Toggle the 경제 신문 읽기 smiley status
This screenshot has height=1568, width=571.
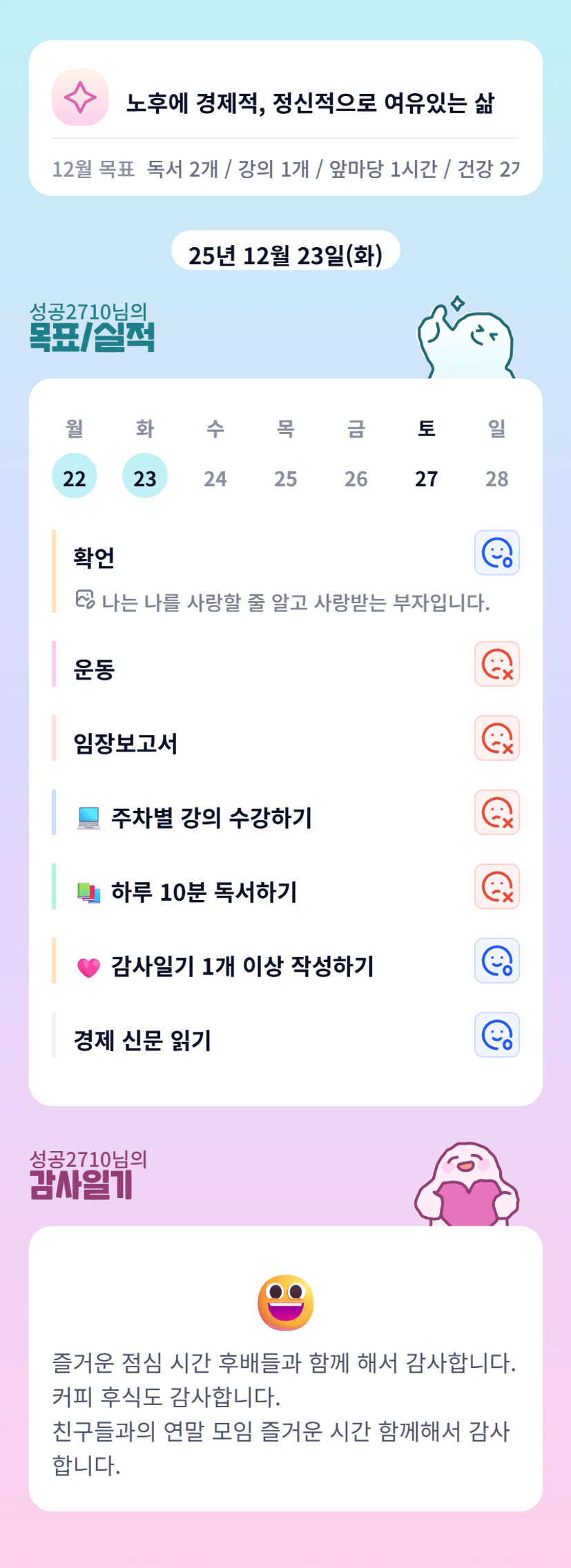click(496, 1035)
